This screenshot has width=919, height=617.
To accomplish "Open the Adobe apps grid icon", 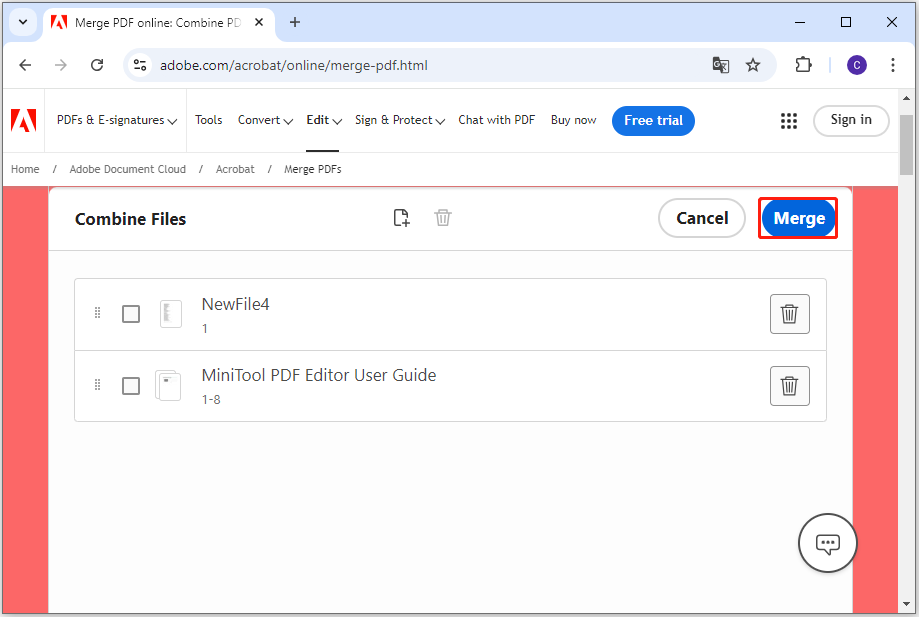I will pyautogui.click(x=789, y=121).
